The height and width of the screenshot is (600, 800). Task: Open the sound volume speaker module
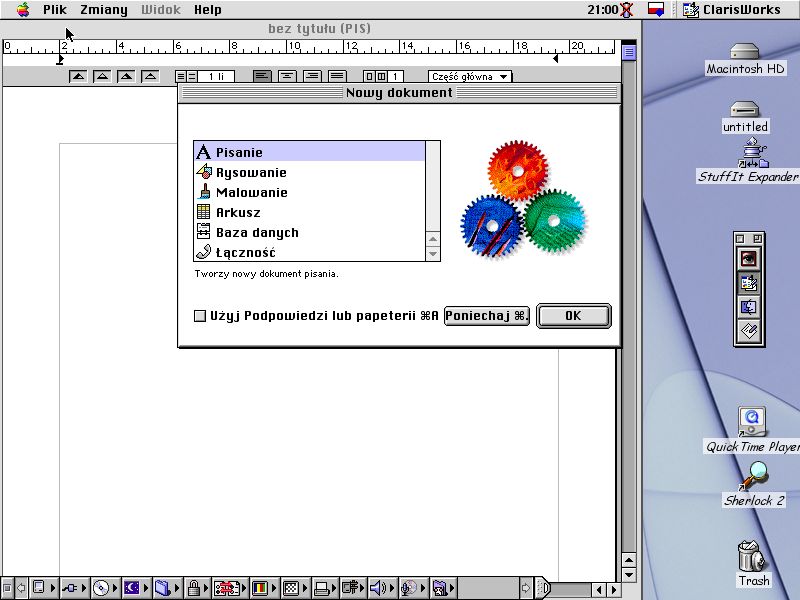[x=382, y=588]
